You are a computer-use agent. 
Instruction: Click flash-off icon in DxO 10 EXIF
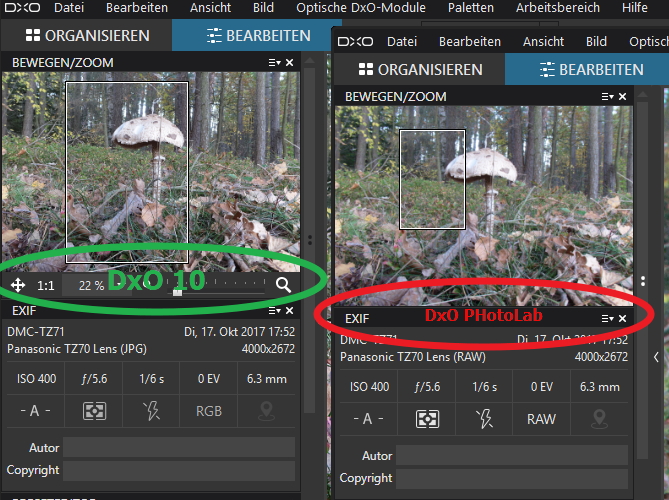coord(151,411)
